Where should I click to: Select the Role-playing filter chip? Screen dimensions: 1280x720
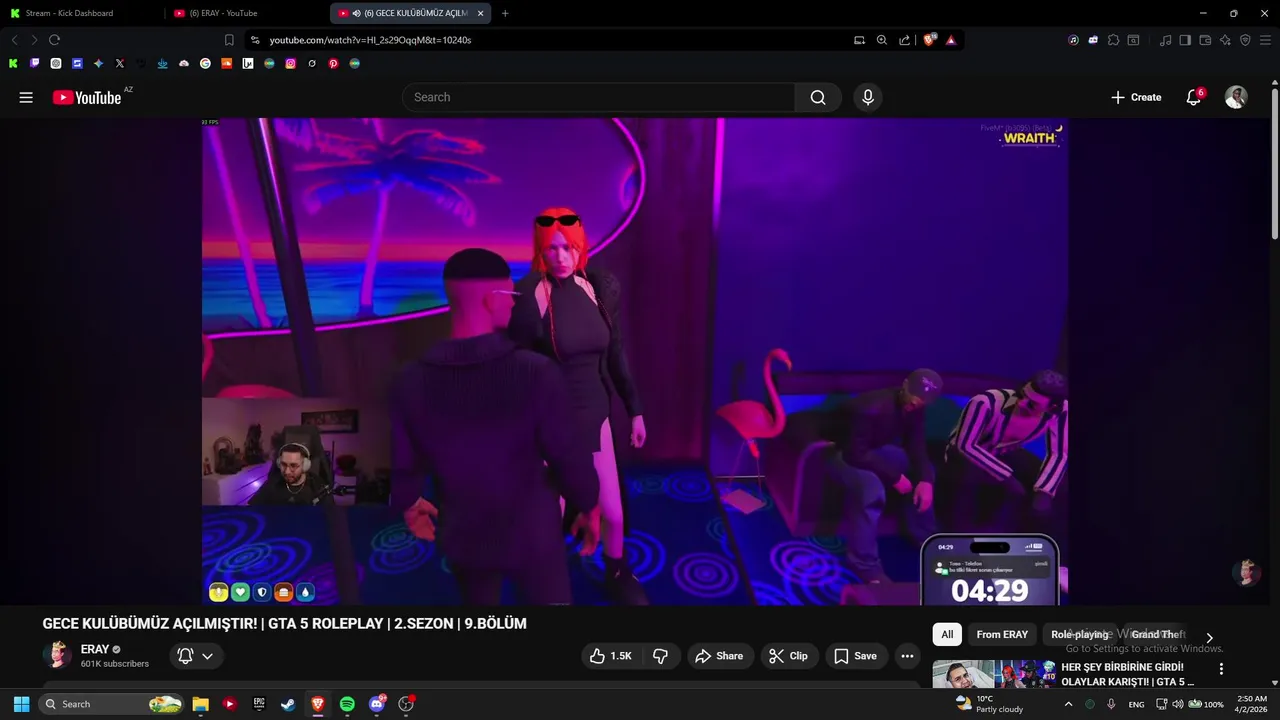tap(1080, 634)
